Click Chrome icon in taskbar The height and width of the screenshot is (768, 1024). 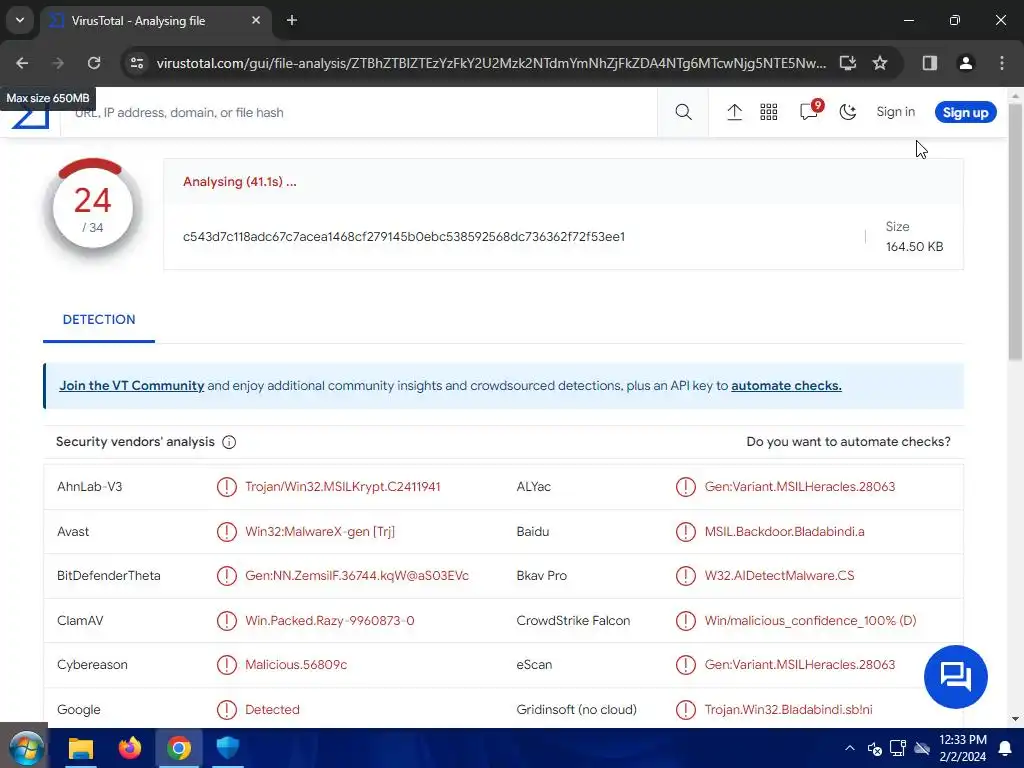coord(179,748)
